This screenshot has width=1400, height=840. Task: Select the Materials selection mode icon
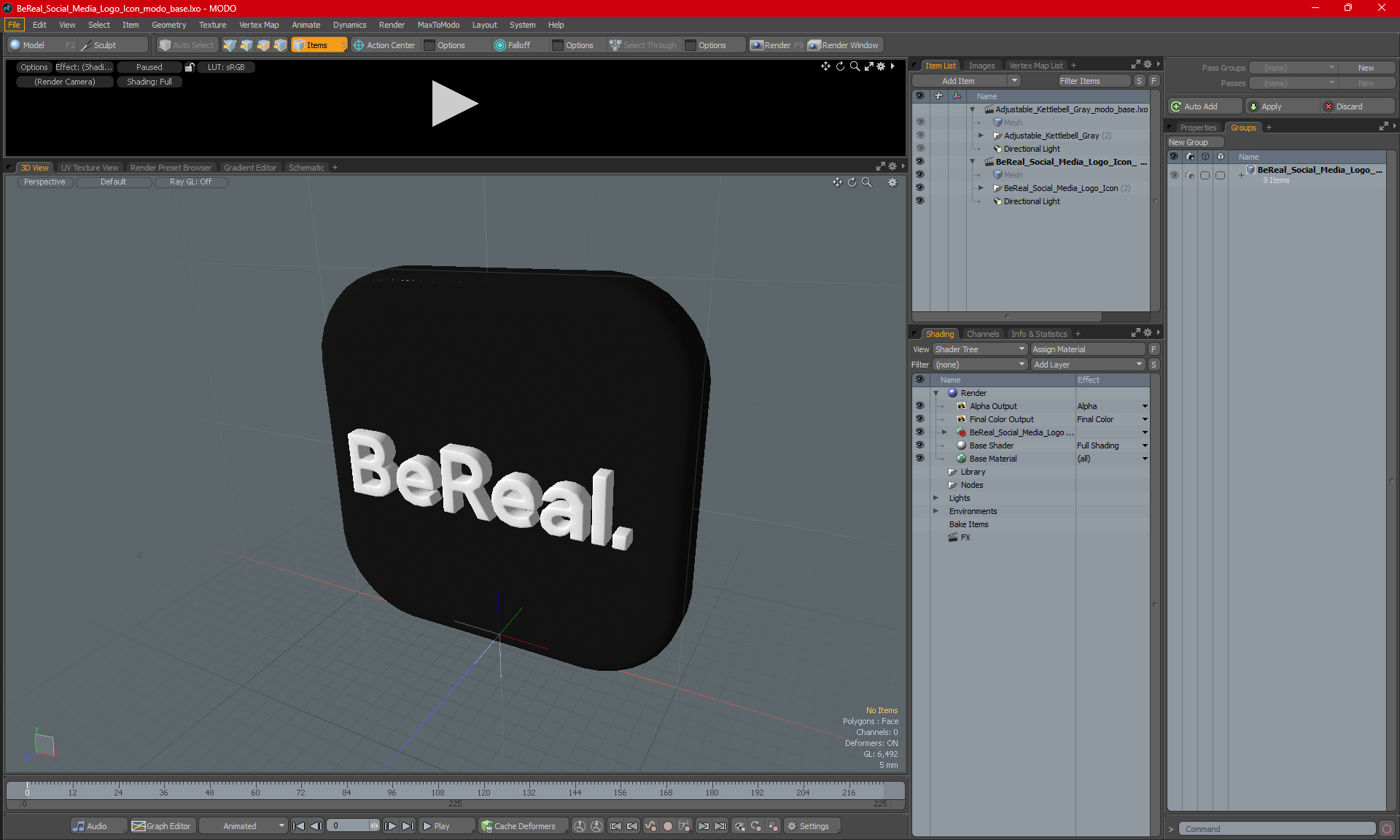click(x=280, y=45)
